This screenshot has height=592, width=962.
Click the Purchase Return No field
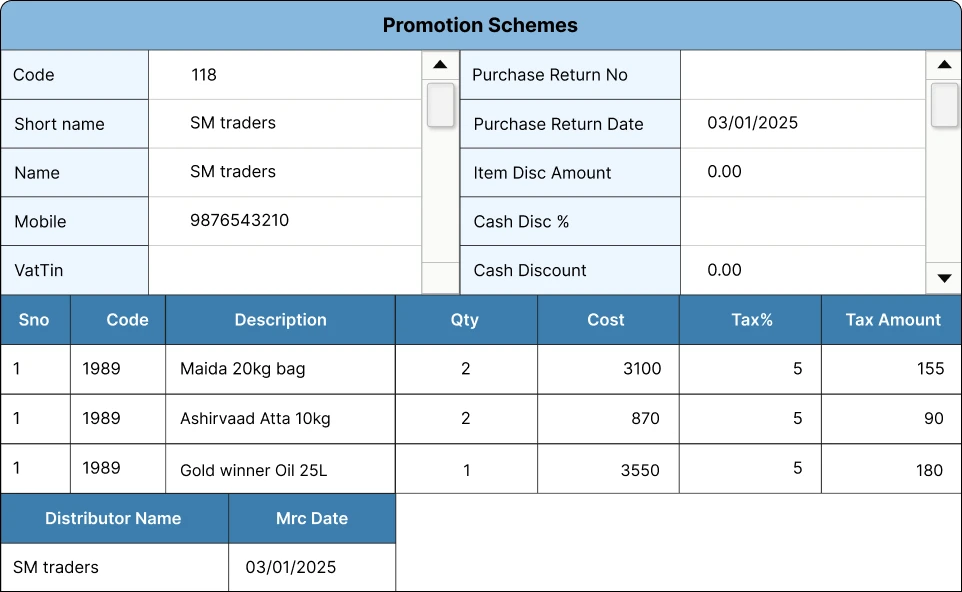(x=800, y=74)
